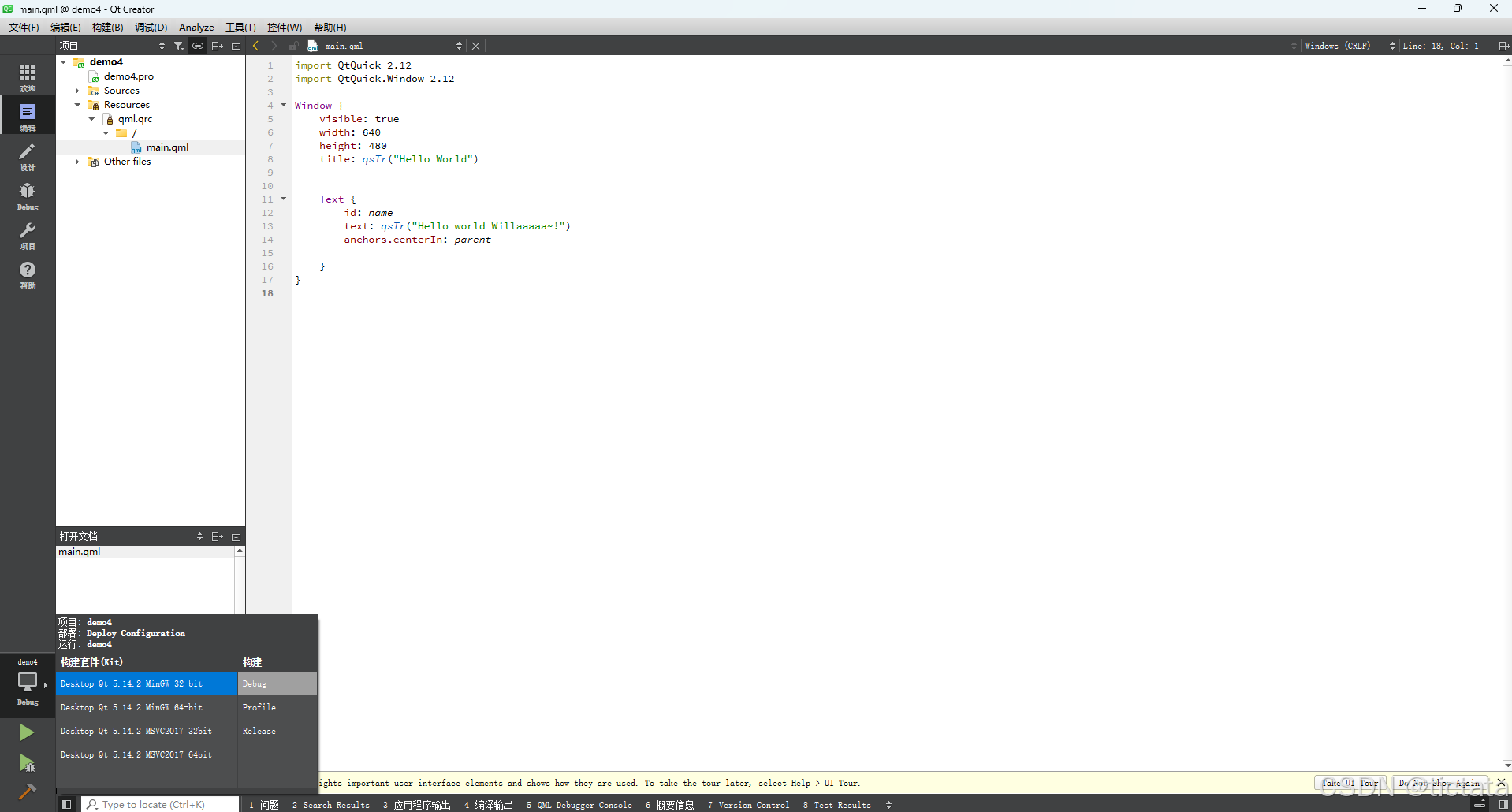This screenshot has width=1512, height=812.
Task: Open the 构建(B) menu
Action: [107, 28]
